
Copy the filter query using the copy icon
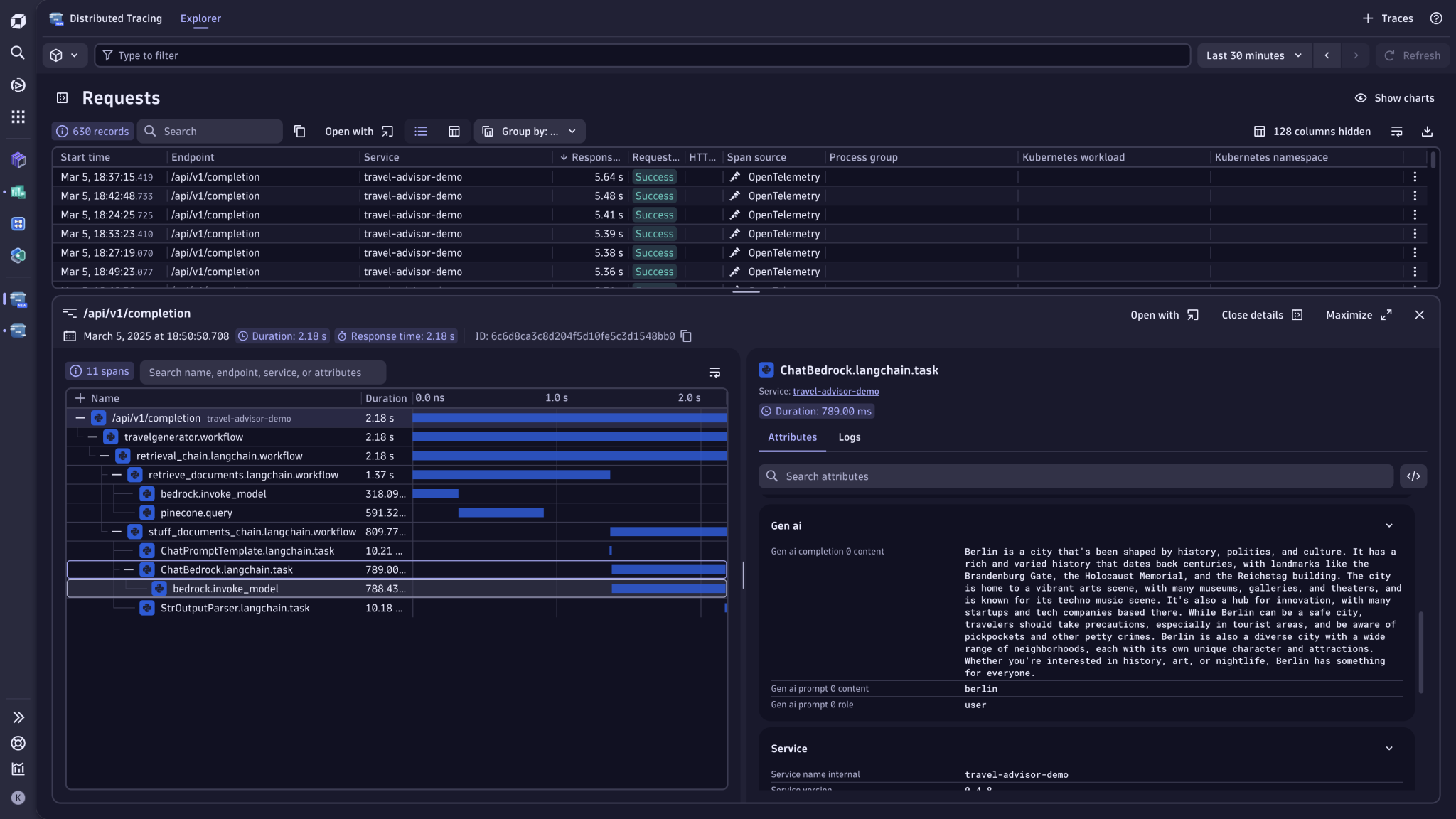(299, 131)
